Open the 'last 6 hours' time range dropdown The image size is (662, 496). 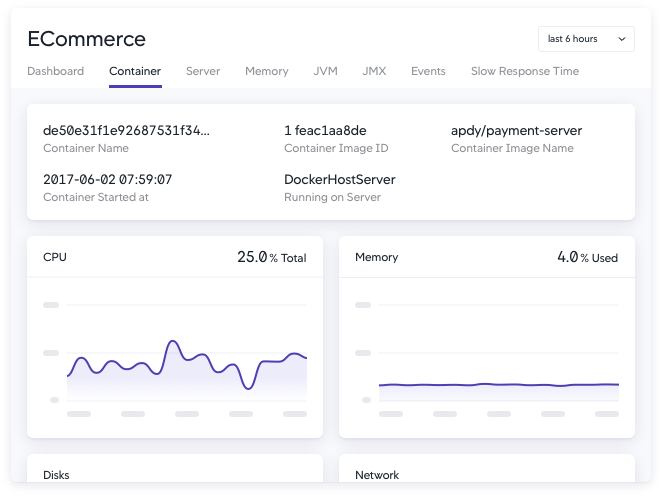tap(585, 39)
